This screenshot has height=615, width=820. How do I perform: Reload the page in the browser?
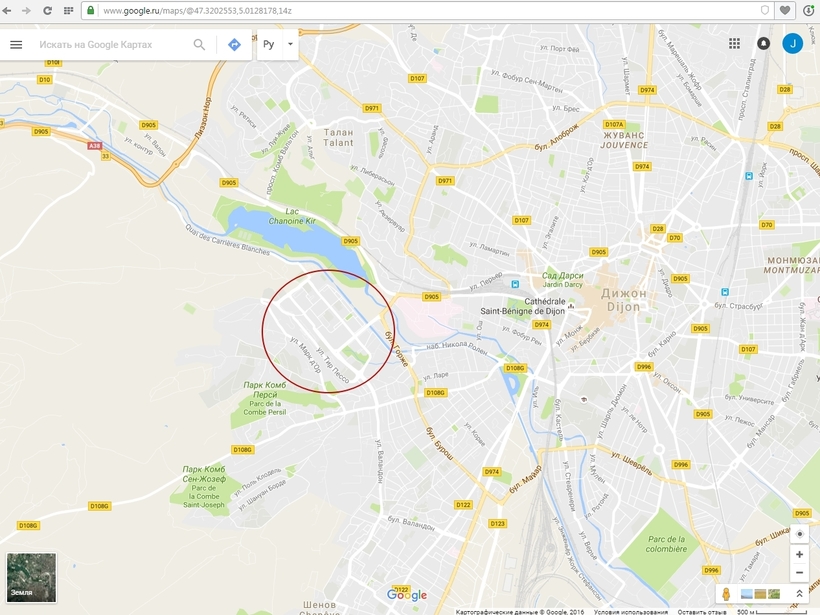(47, 10)
